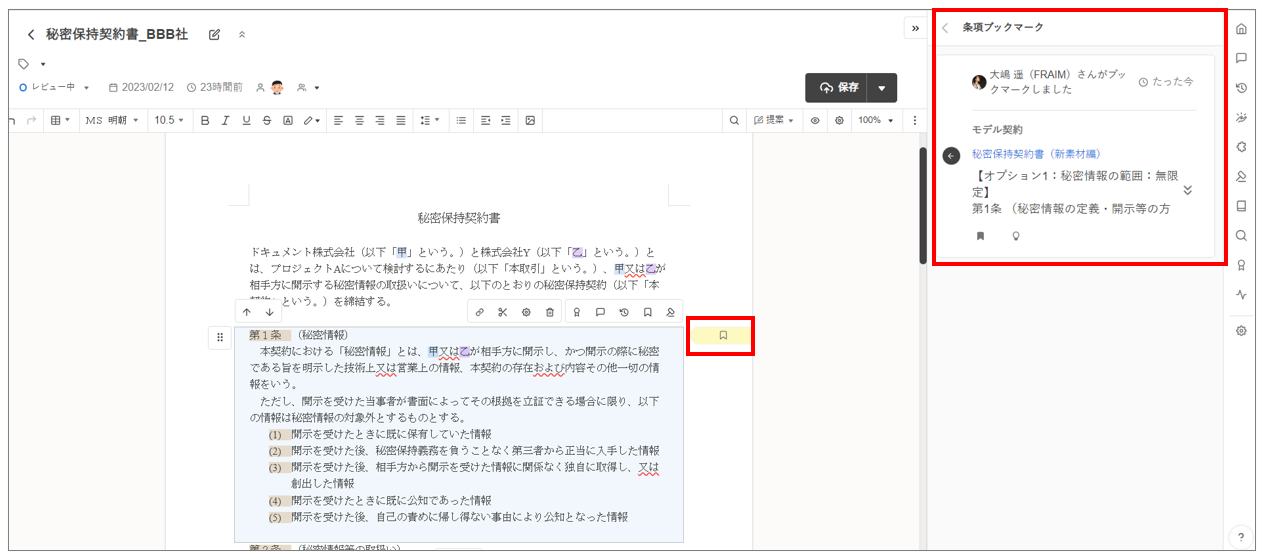
Task: Click the yellow bookmark marker beside 第1条
Action: (x=722, y=335)
